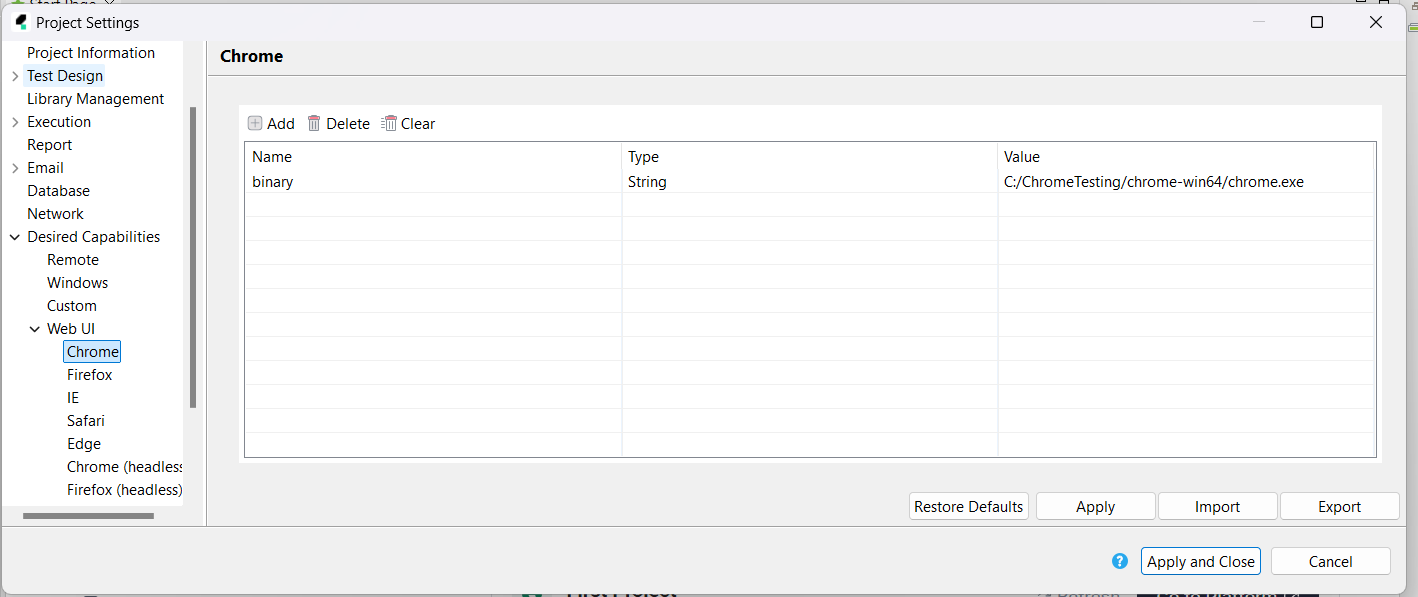This screenshot has height=597, width=1418.
Task: Select the Chrome tree item
Action: point(92,352)
